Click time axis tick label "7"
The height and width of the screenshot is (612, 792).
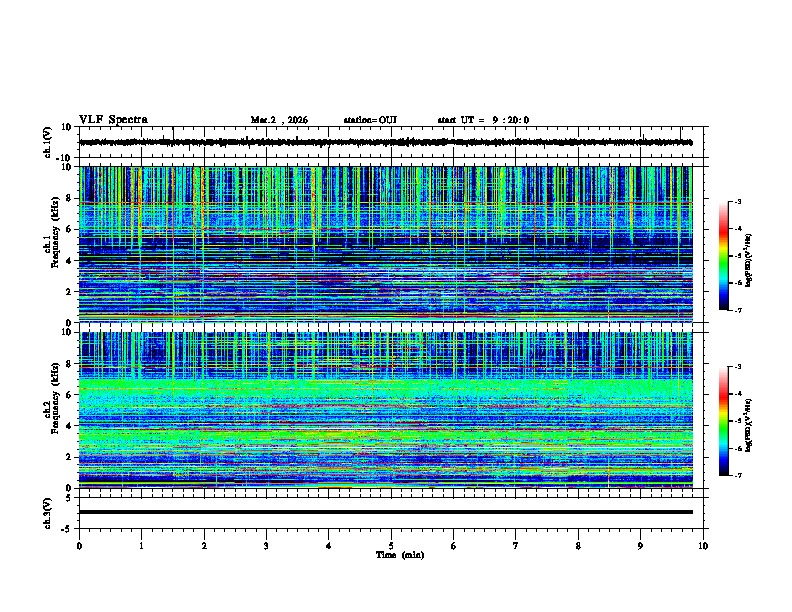(x=516, y=546)
